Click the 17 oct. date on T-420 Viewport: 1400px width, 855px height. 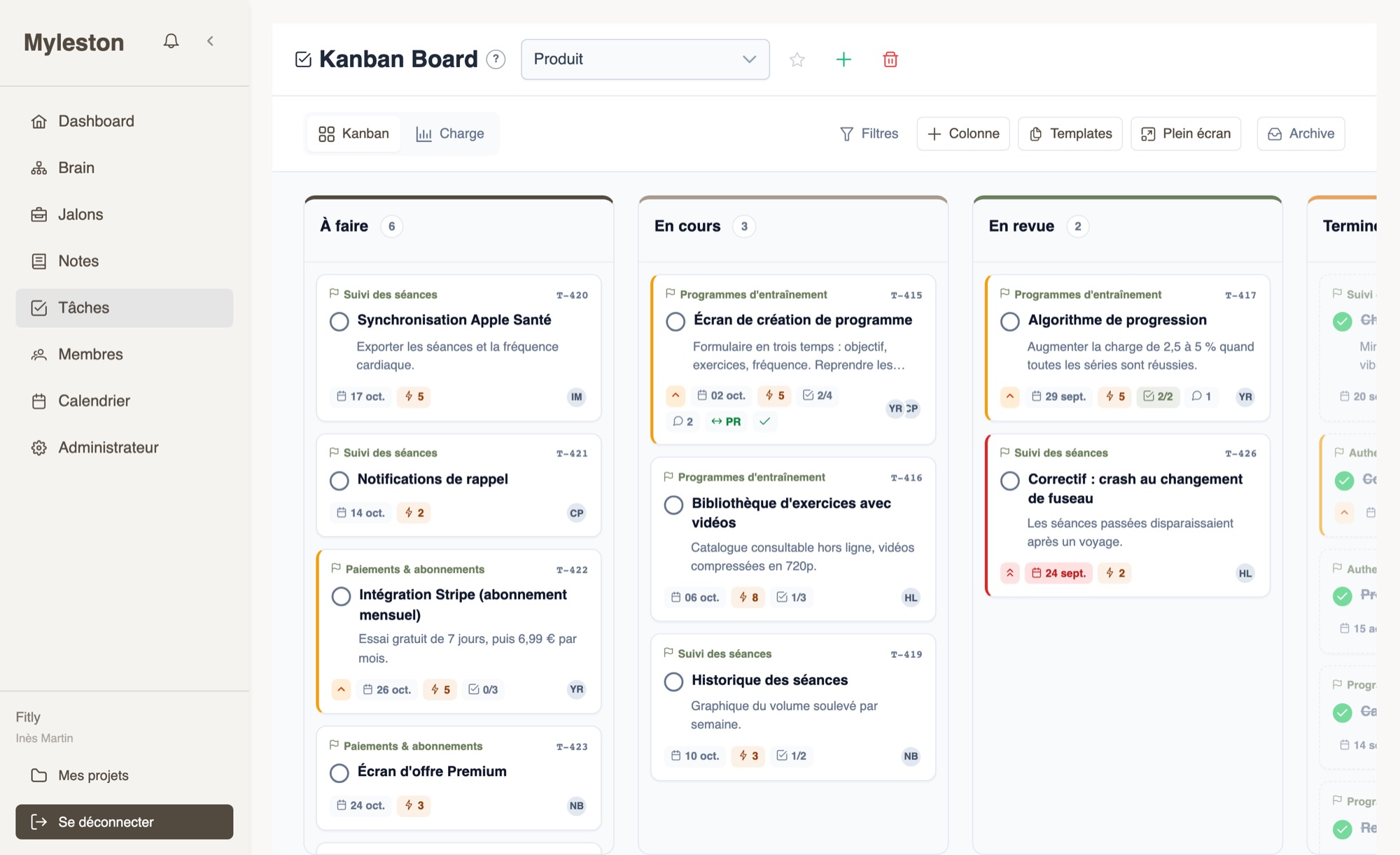point(360,397)
